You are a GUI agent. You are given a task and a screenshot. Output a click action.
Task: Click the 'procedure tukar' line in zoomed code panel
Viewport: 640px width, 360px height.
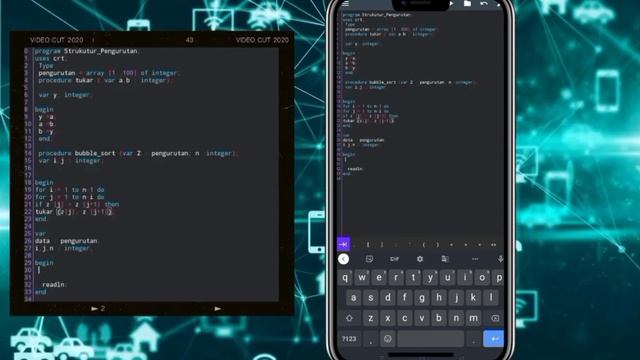[x=106, y=80]
